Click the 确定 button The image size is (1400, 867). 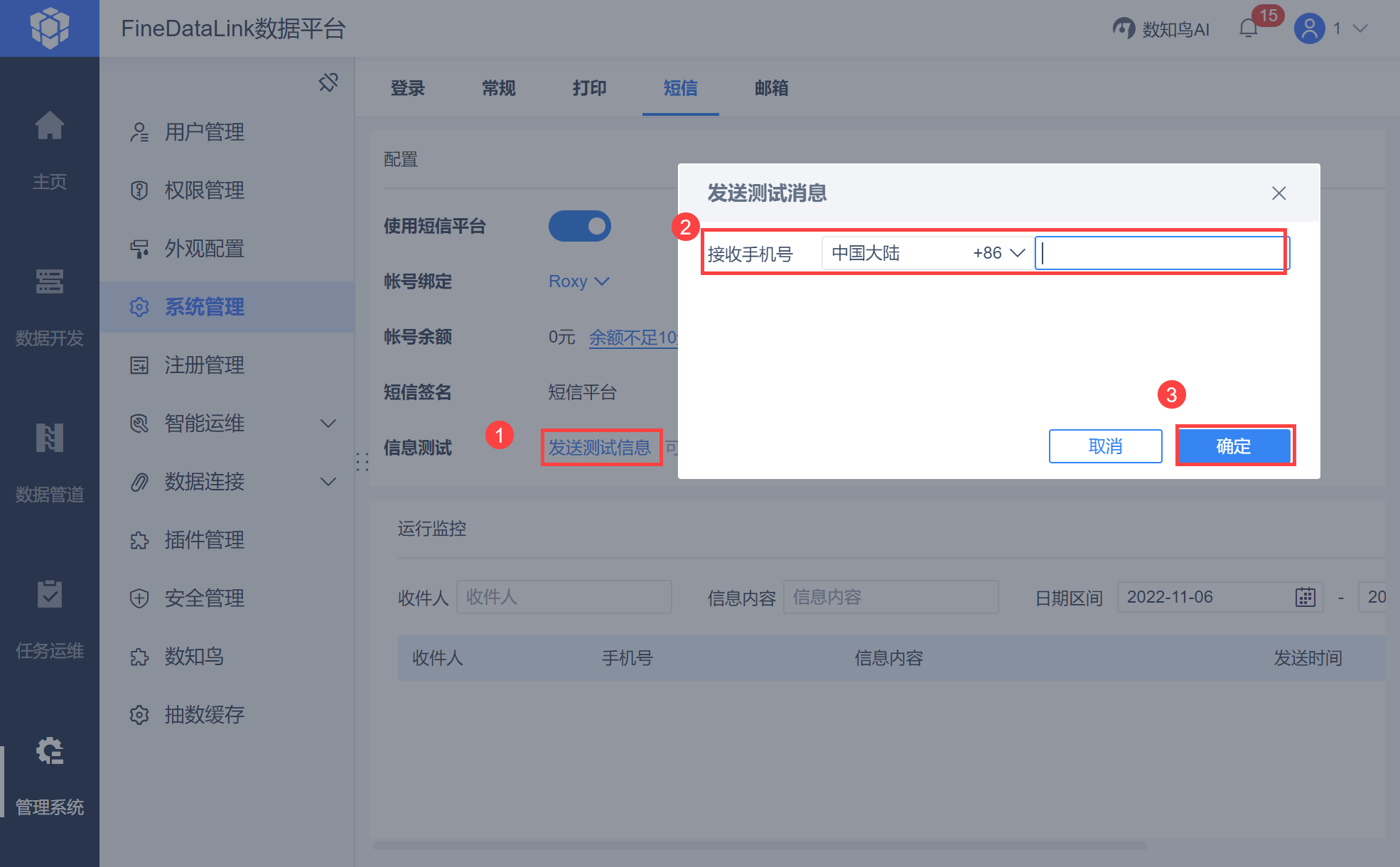click(1234, 446)
